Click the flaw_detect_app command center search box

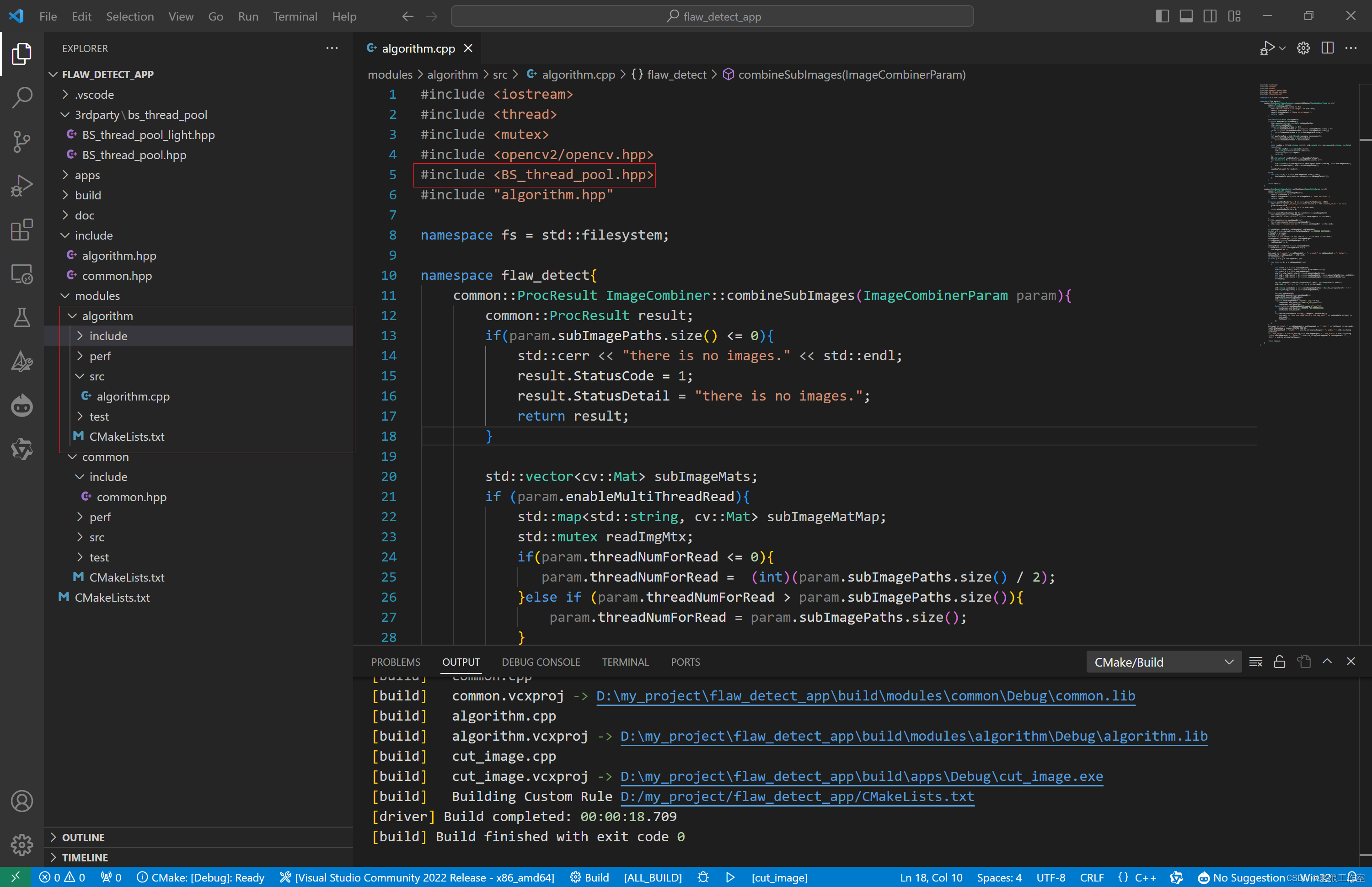click(712, 16)
